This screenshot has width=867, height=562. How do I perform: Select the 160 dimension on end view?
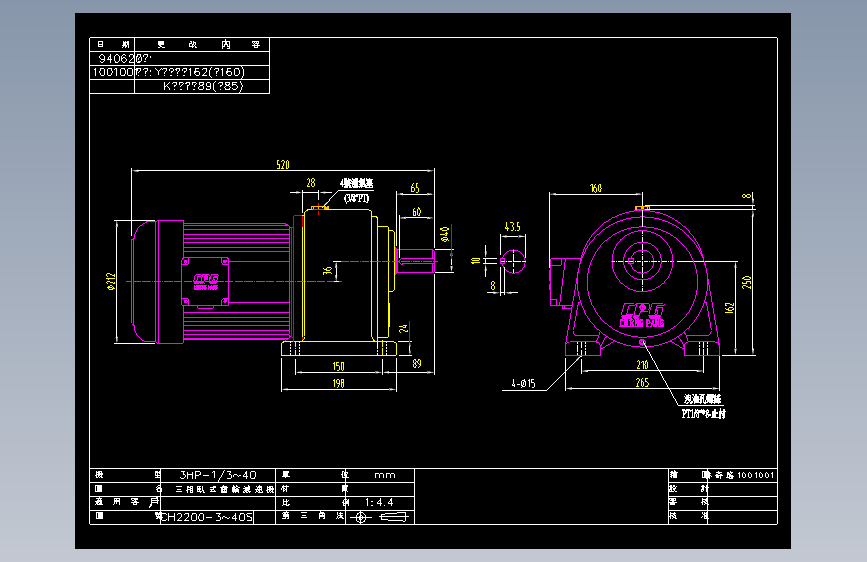(596, 188)
